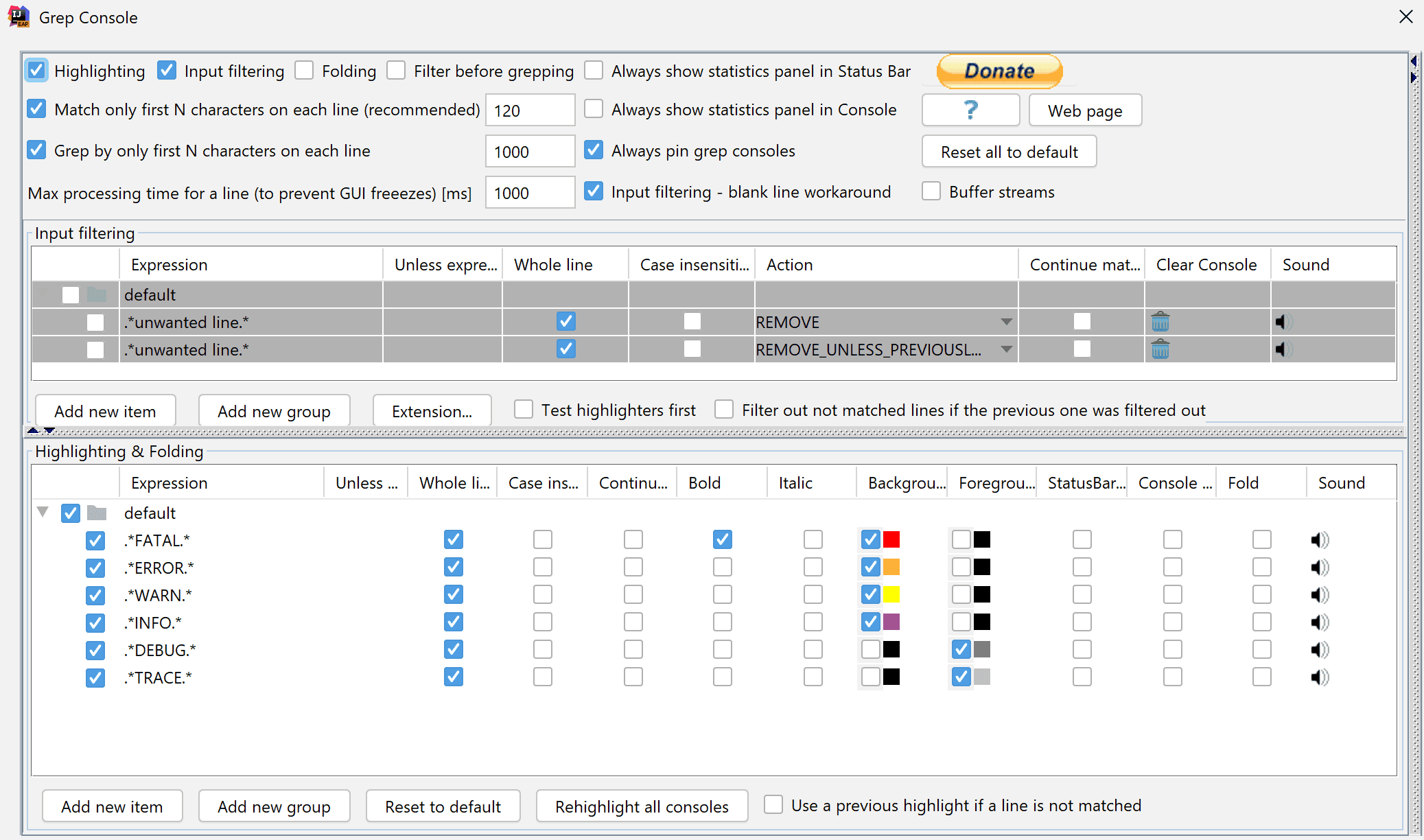The height and width of the screenshot is (840, 1424).
Task: Click the sound icon for WARN row
Action: tap(1319, 595)
